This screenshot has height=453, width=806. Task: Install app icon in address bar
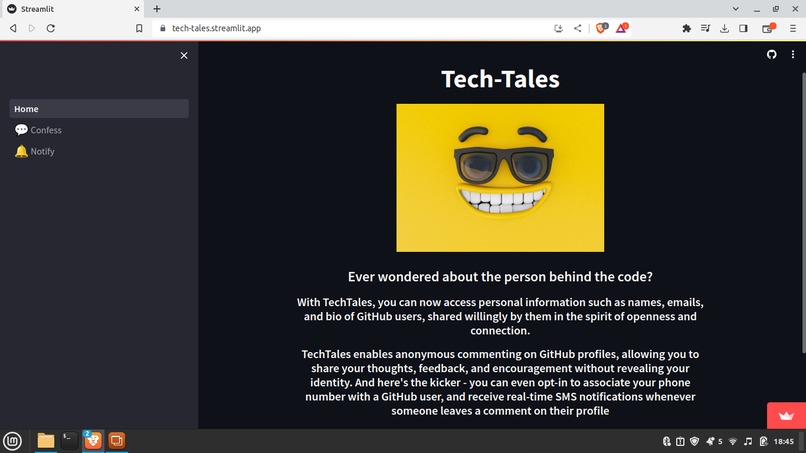(x=558, y=28)
